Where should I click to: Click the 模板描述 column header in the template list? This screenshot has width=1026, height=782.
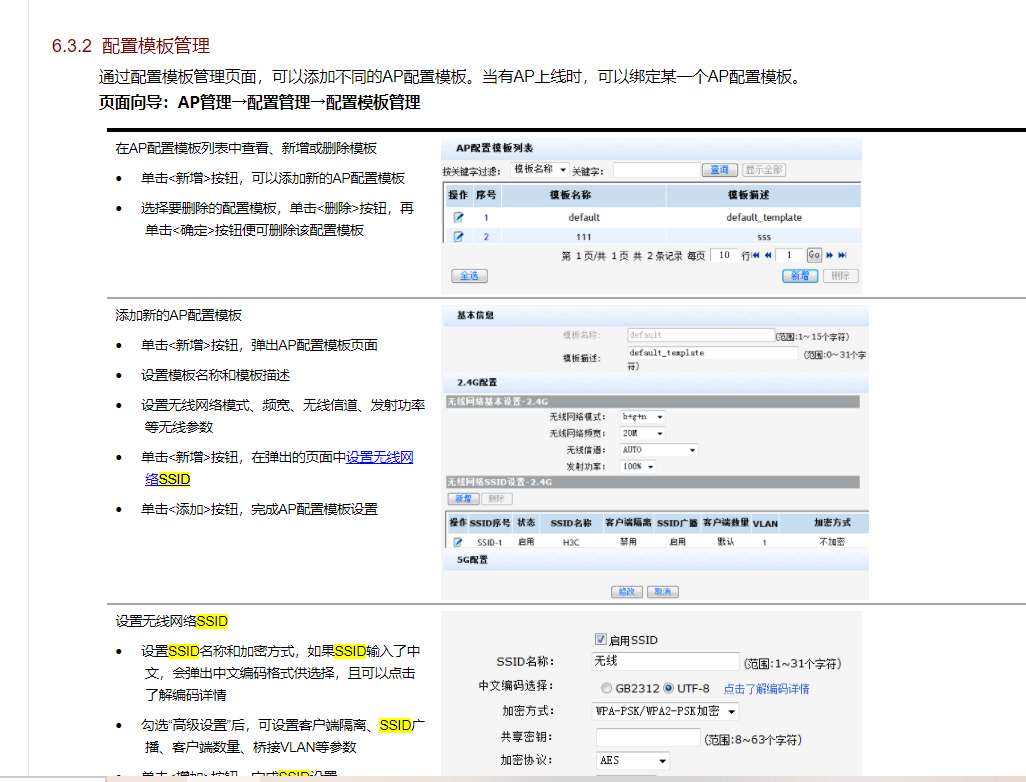[x=749, y=195]
